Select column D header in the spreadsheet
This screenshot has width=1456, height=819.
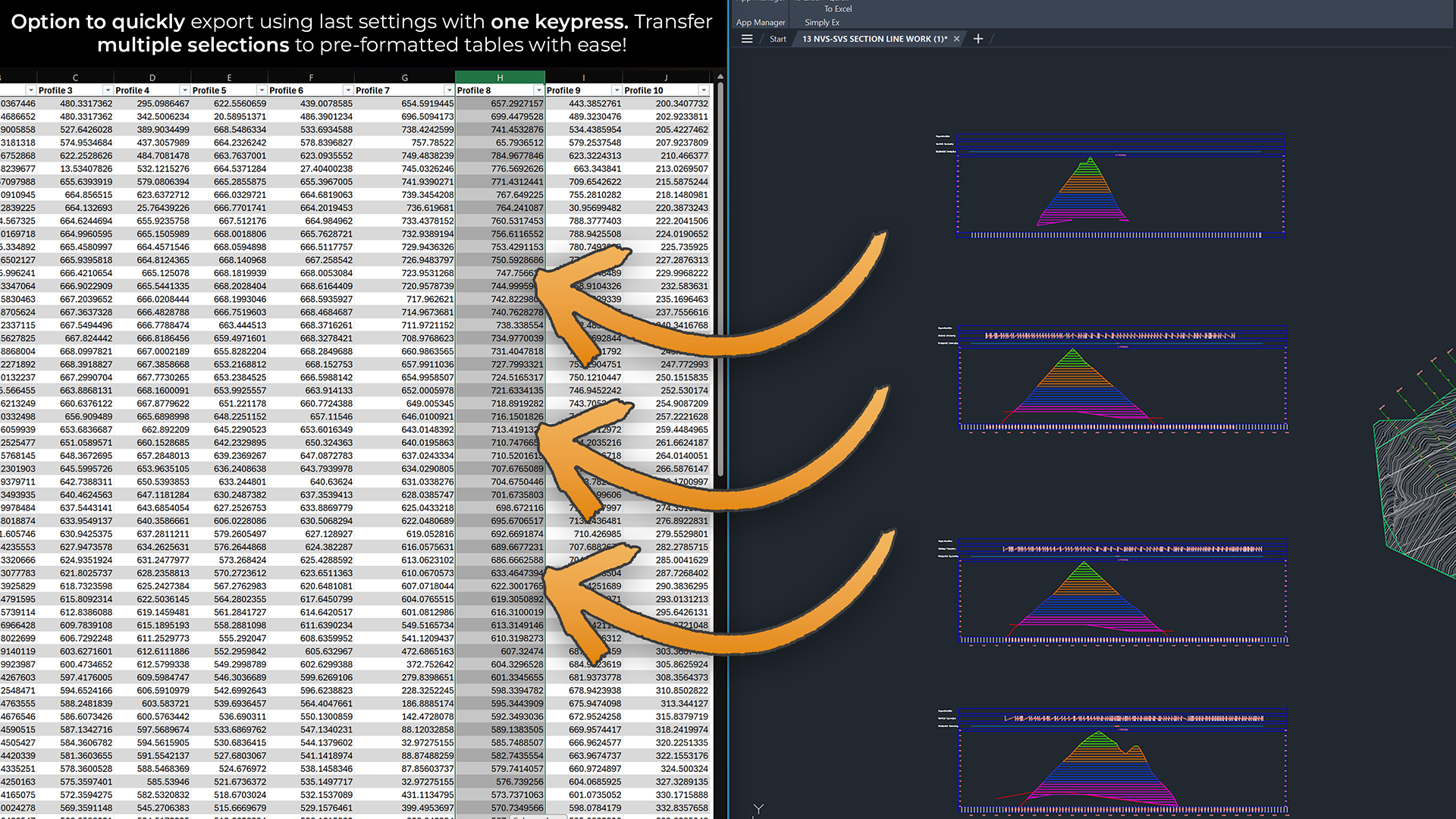pyautogui.click(x=152, y=77)
